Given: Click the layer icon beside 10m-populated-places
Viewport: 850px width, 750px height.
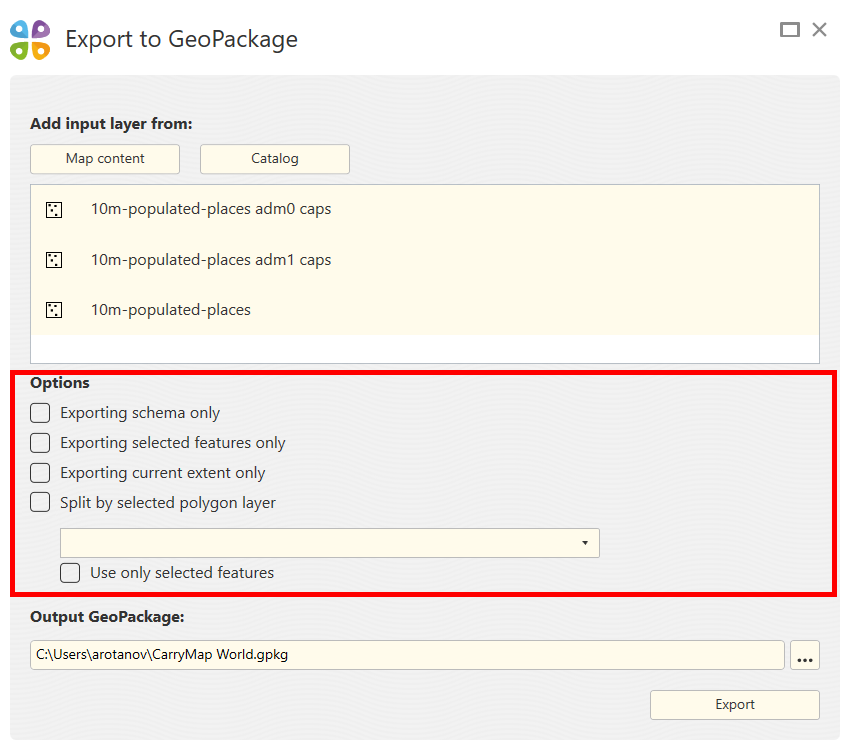Looking at the screenshot, I should (x=53, y=310).
